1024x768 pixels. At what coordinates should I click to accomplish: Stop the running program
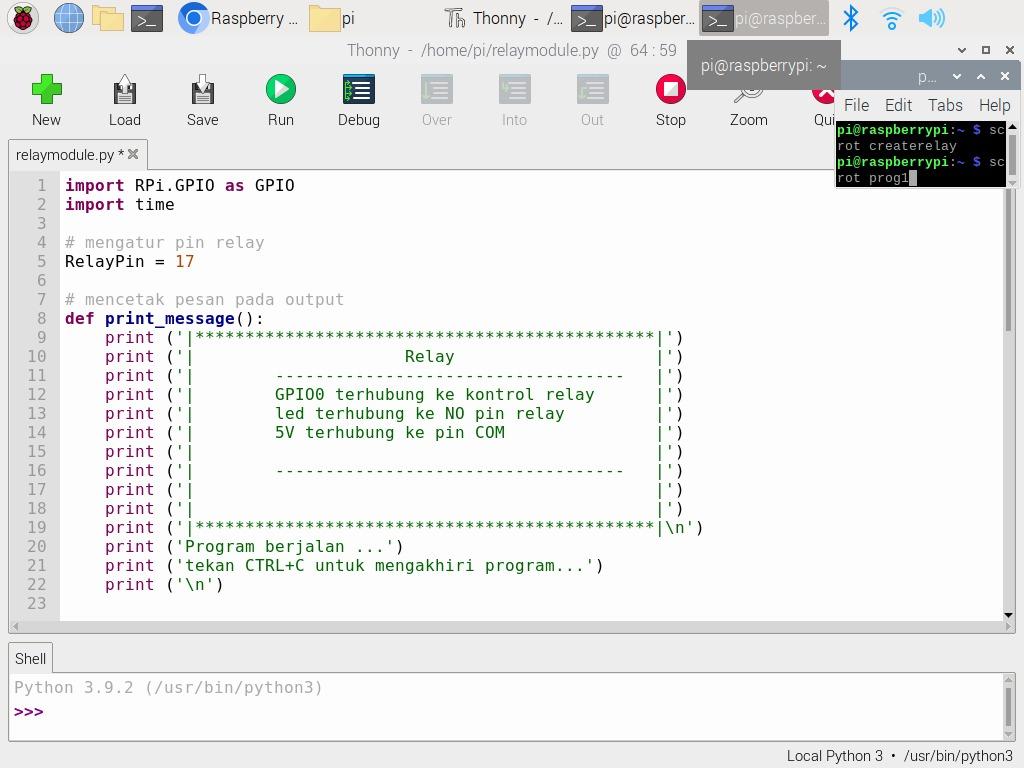pyautogui.click(x=671, y=100)
